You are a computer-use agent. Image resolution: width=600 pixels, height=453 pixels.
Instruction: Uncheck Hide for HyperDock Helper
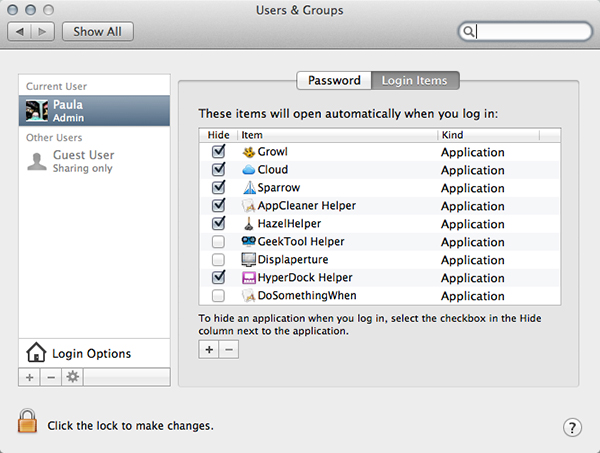218,277
